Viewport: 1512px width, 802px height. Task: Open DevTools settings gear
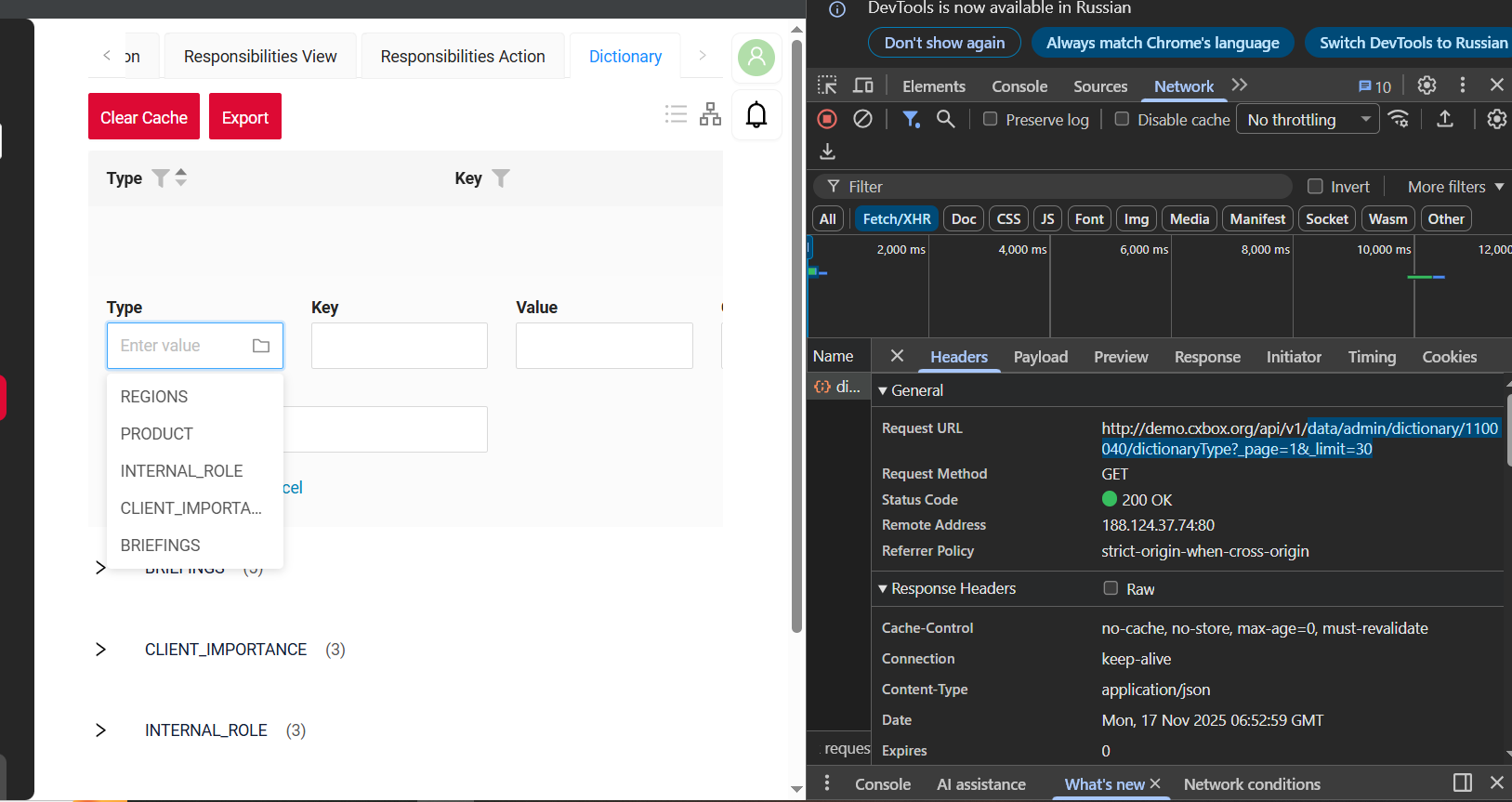[x=1427, y=85]
